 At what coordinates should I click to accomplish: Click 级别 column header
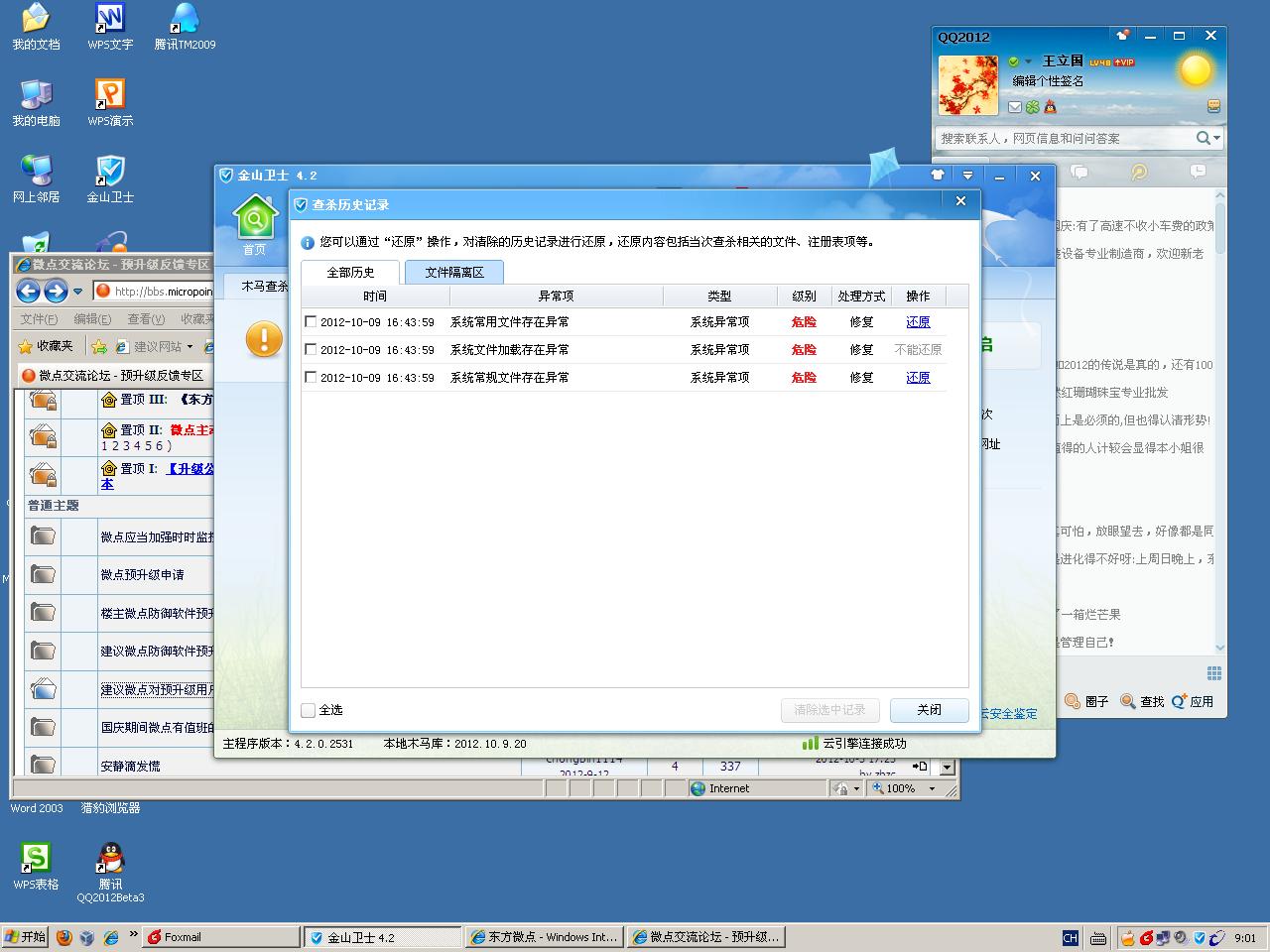tap(804, 296)
